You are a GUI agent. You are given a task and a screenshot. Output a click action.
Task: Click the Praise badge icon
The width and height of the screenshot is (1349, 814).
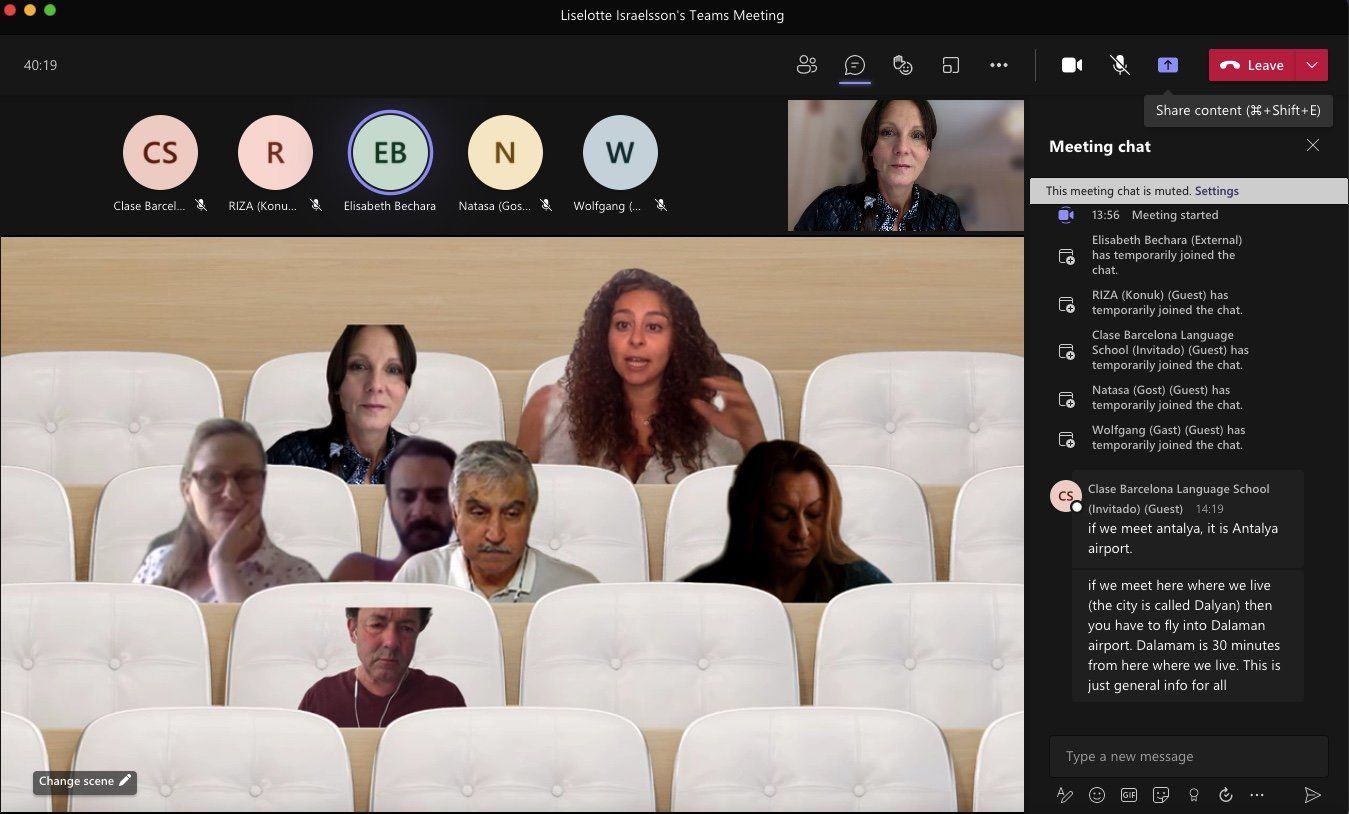(1193, 795)
